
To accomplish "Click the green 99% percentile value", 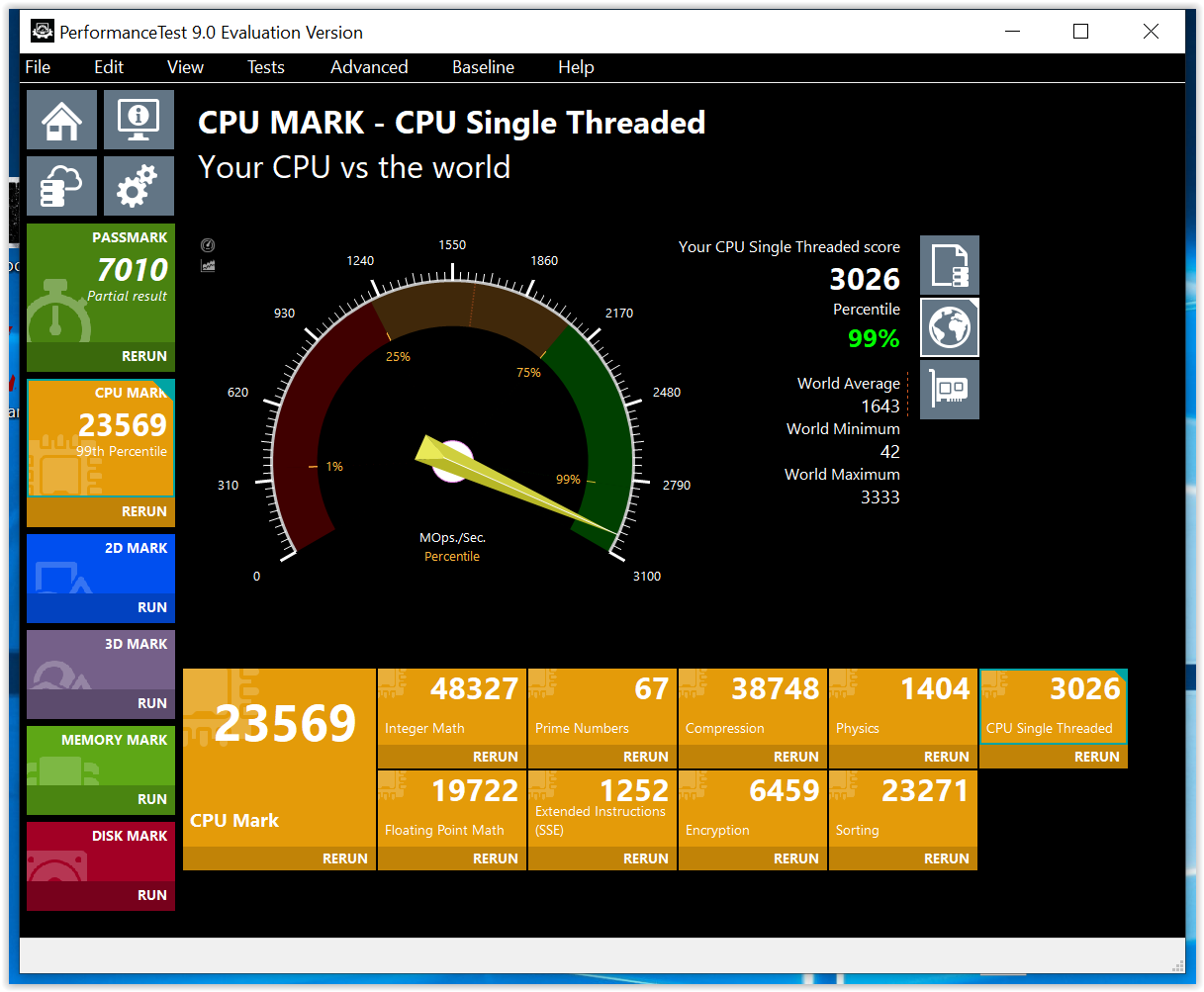I will click(874, 339).
